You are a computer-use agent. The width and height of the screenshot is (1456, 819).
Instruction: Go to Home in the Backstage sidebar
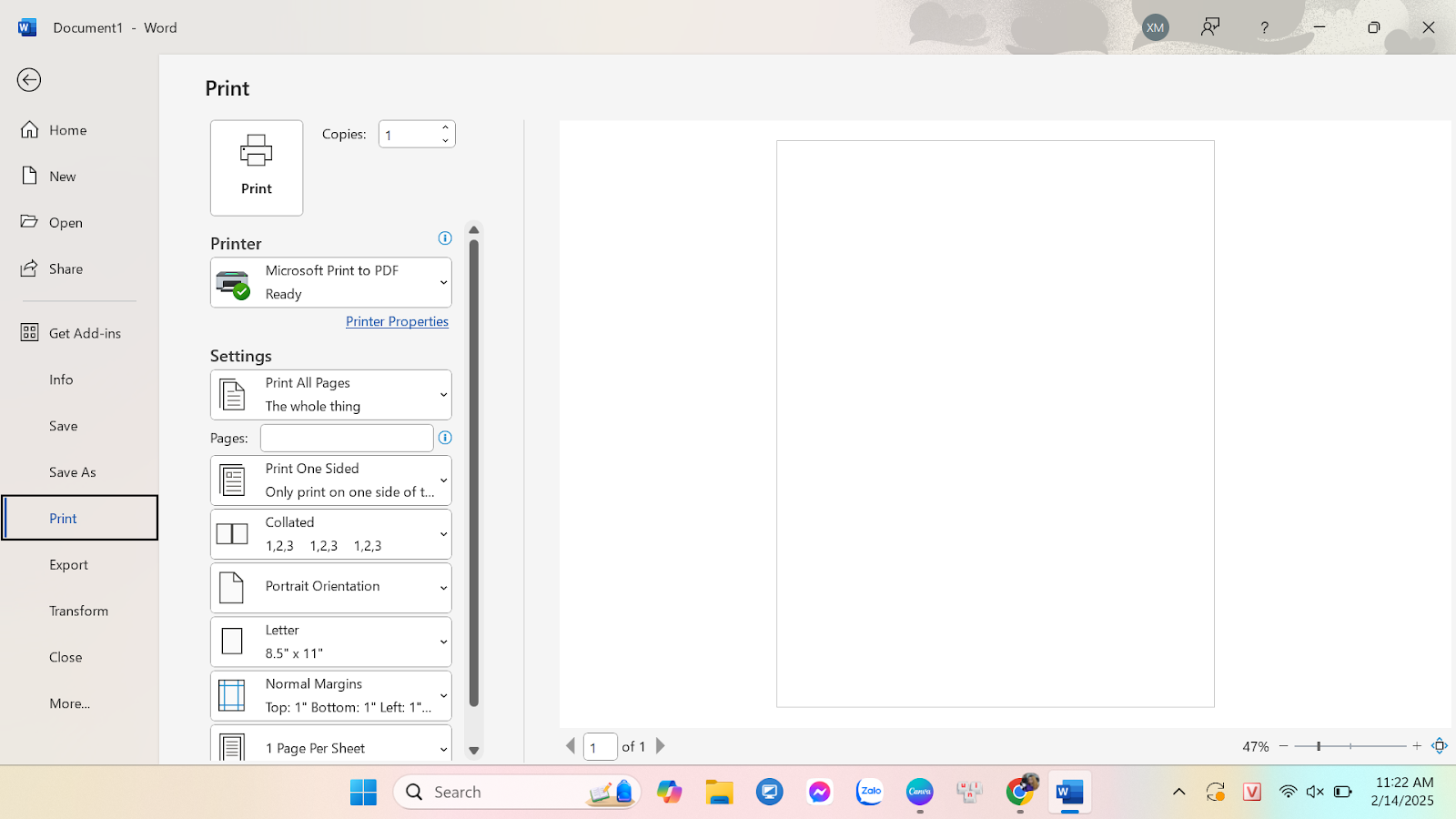click(x=79, y=130)
